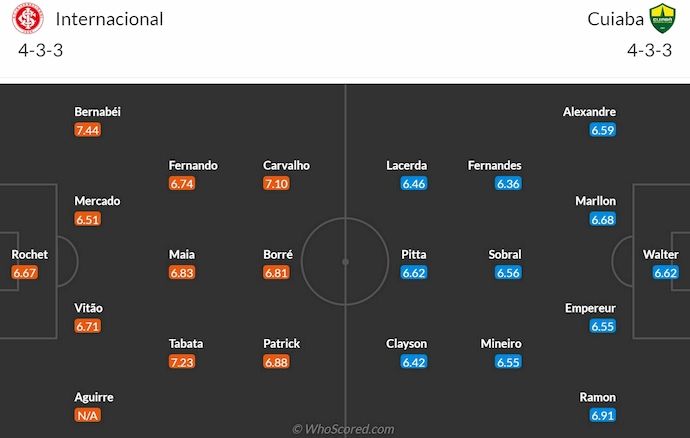Click the Internacional club crest icon

pyautogui.click(x=31, y=20)
